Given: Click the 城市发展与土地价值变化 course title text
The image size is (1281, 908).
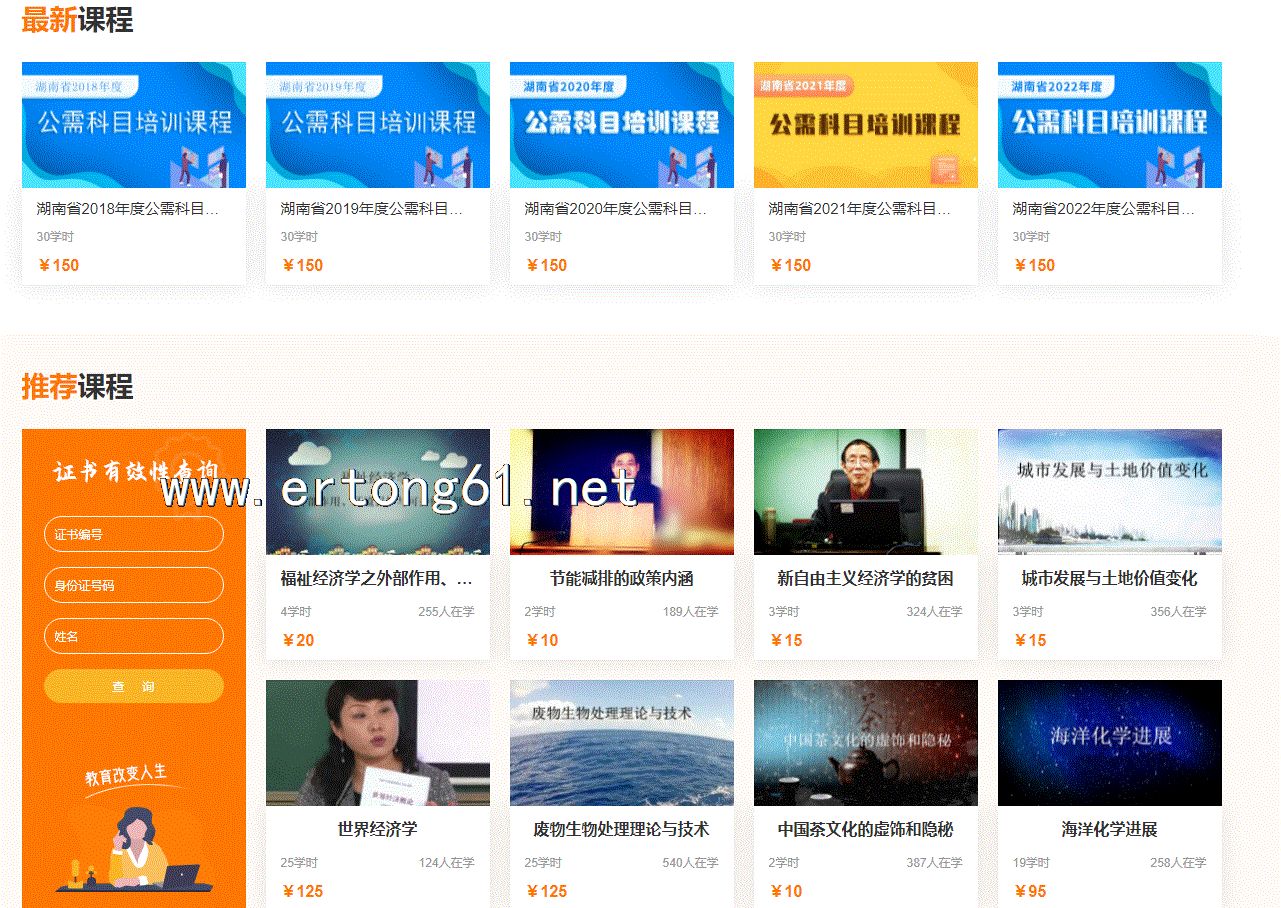Looking at the screenshot, I should point(1109,579).
